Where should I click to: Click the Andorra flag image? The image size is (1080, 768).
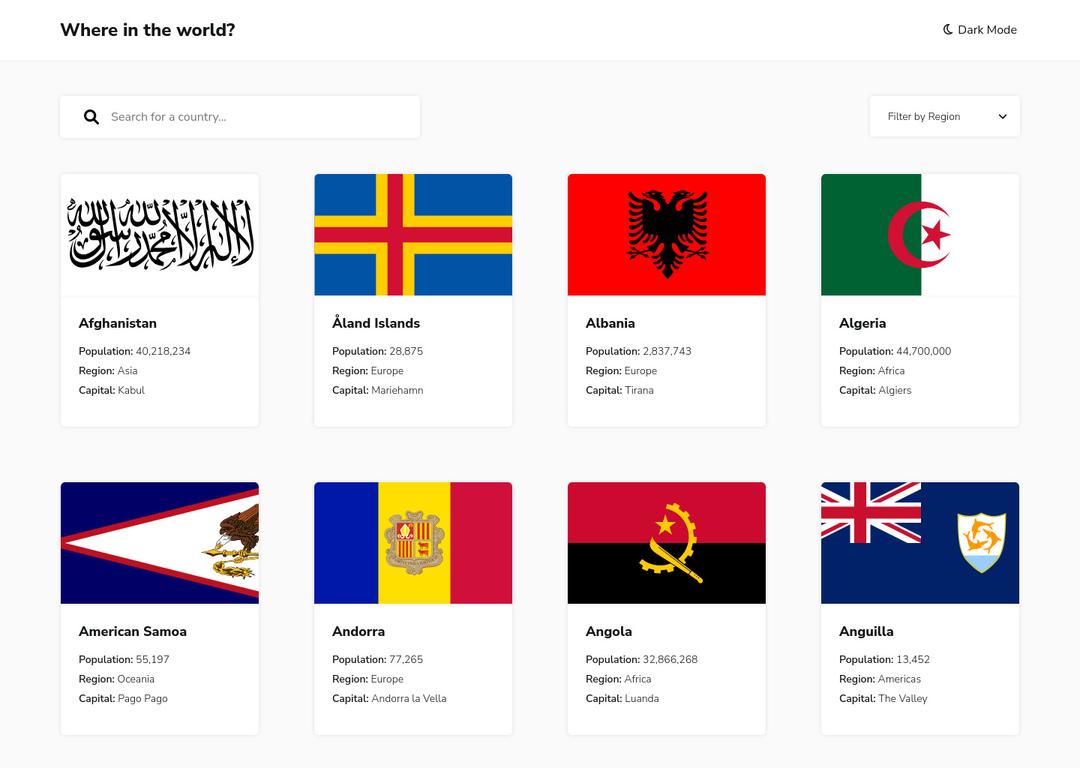tap(413, 543)
